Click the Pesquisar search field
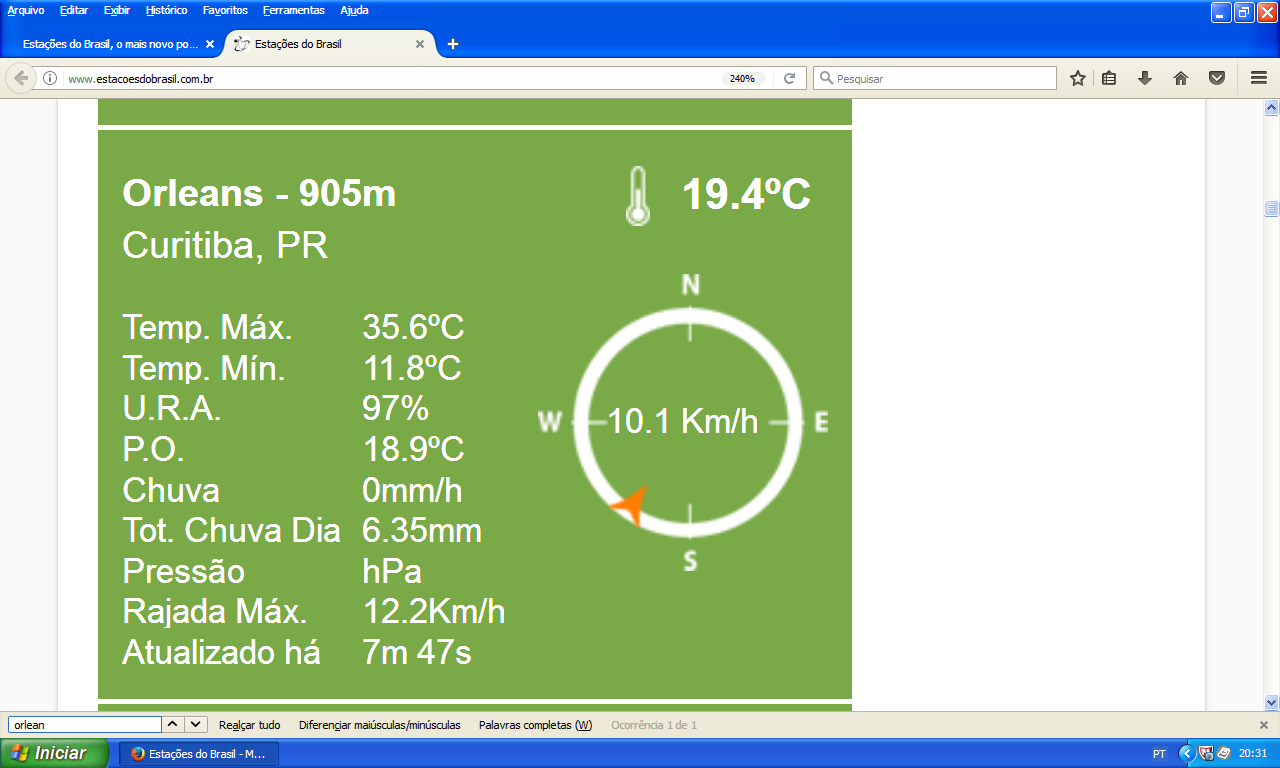Screen dimensions: 1280x768 pyautogui.click(x=940, y=78)
